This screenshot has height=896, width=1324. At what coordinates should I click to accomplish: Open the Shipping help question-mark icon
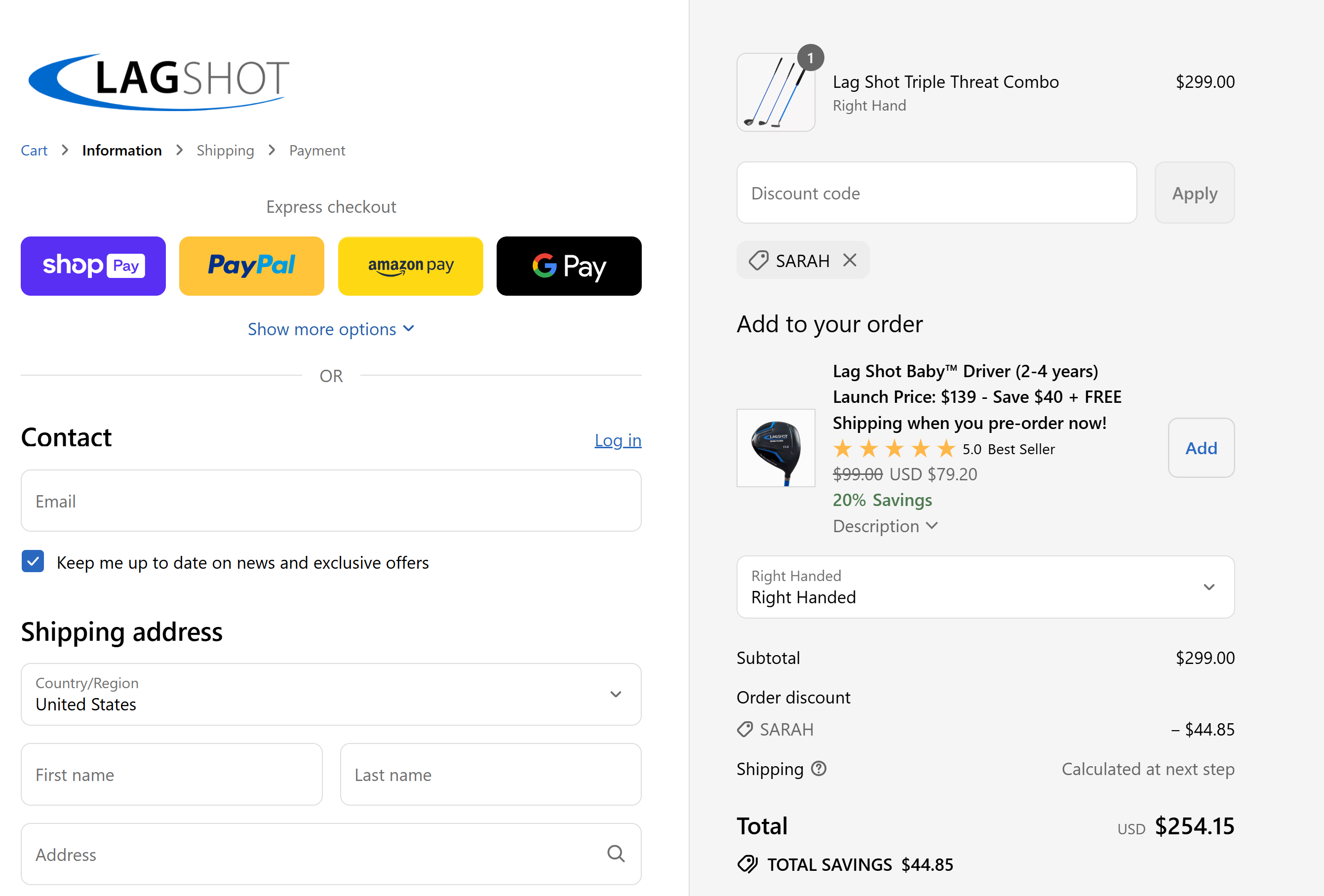tap(818, 769)
